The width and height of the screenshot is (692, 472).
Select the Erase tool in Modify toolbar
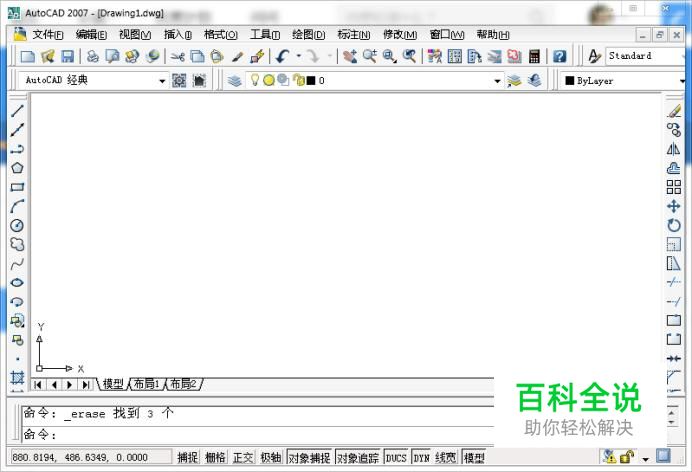point(673,110)
